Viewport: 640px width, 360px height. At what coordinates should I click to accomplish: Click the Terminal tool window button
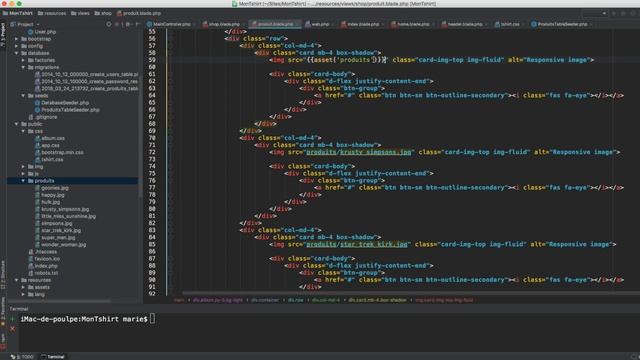tap(53, 357)
